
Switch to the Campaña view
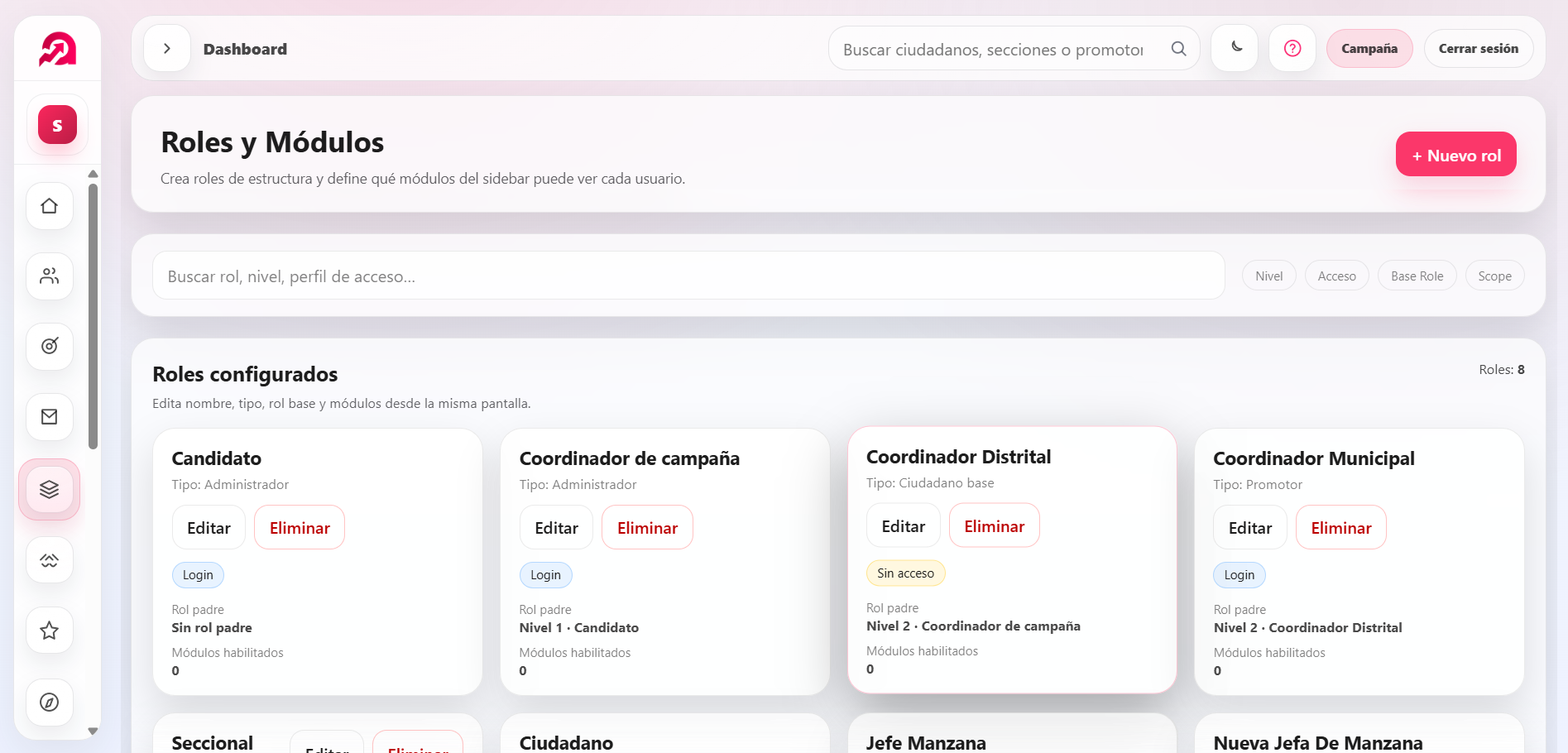coord(1369,48)
